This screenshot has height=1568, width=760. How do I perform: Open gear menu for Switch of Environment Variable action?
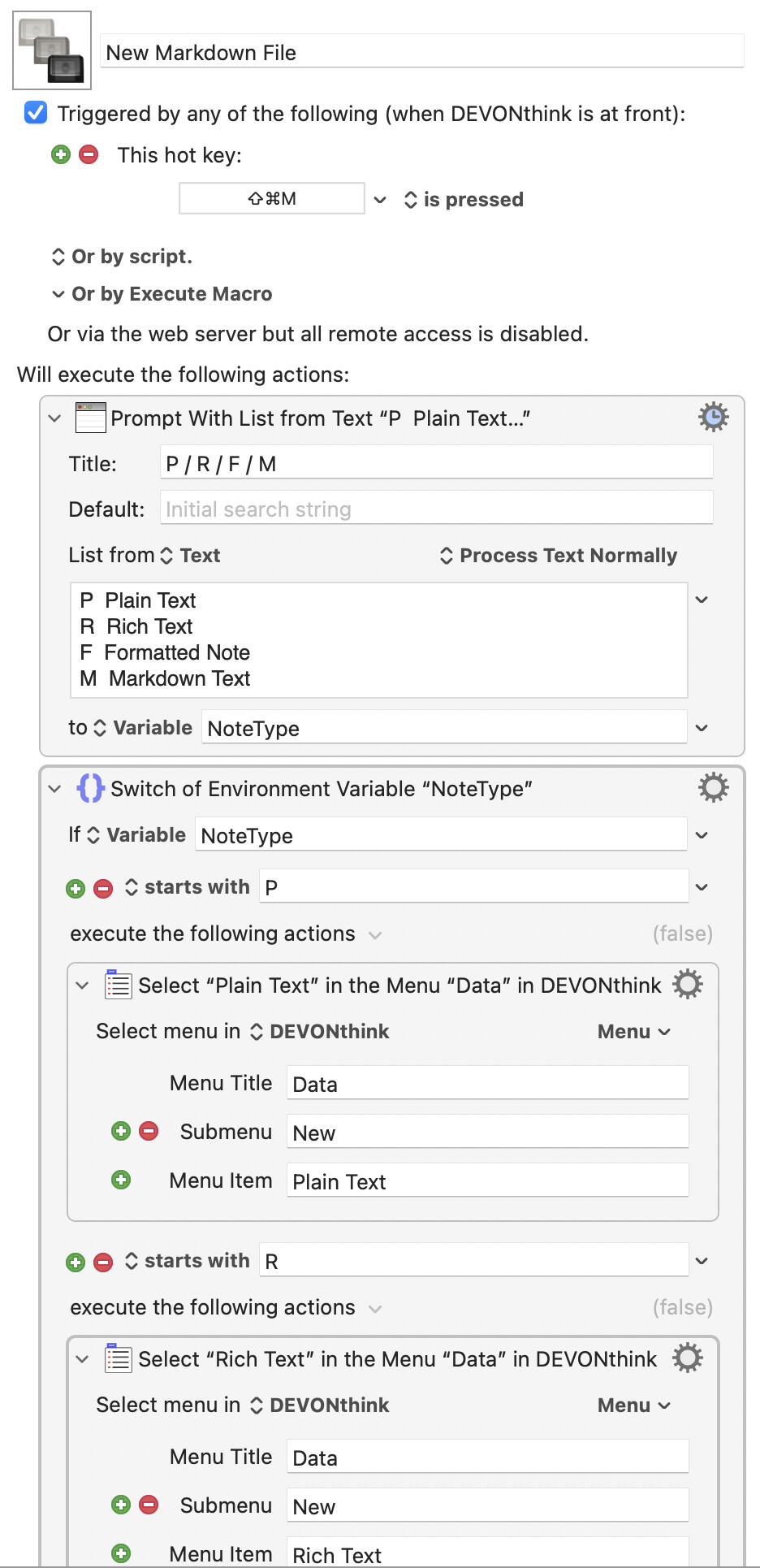click(x=713, y=787)
